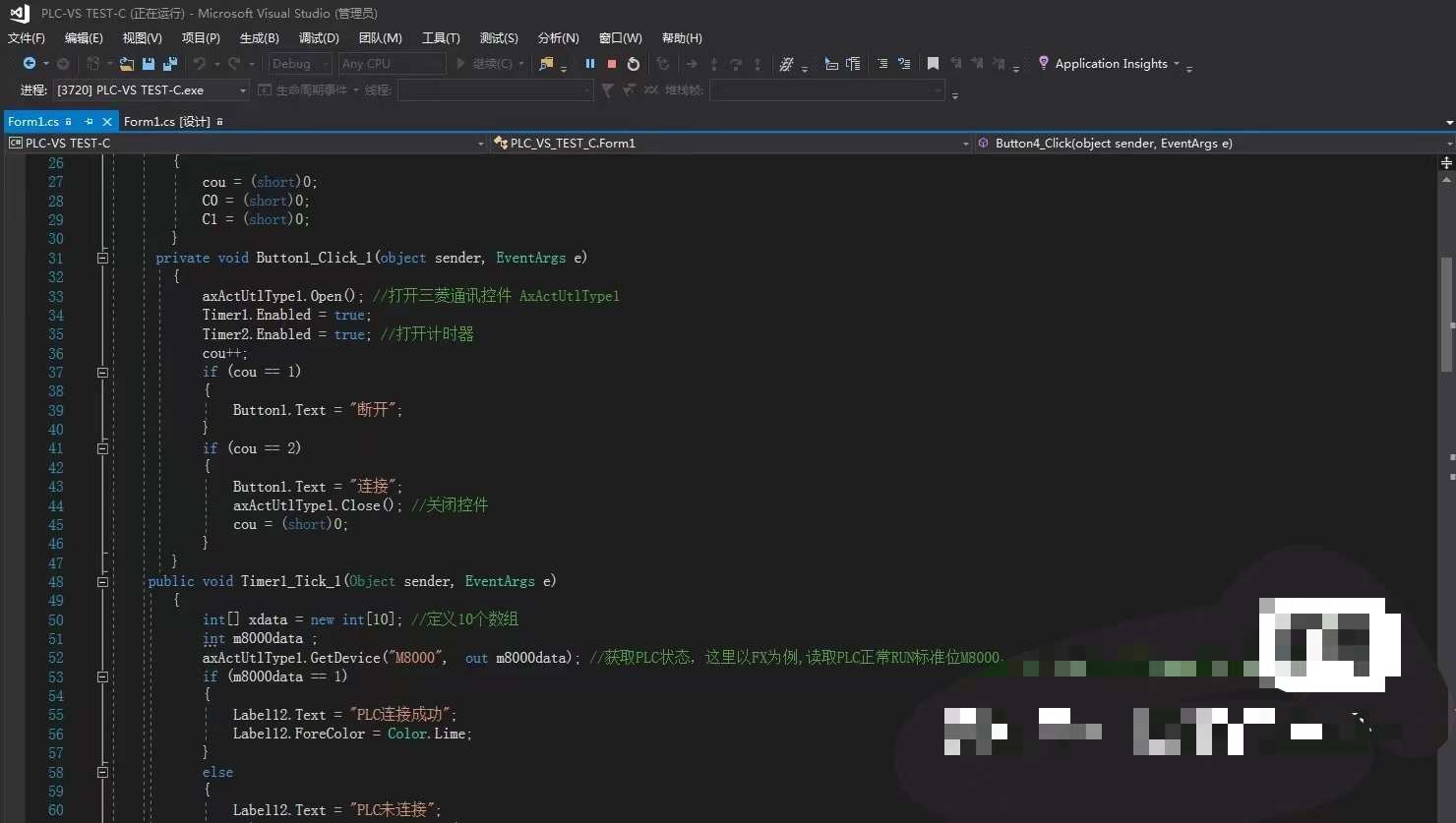Open the process dropdown showing PLC-VS TEST-C.exe
Image resolution: width=1456 pixels, height=823 pixels.
[152, 90]
